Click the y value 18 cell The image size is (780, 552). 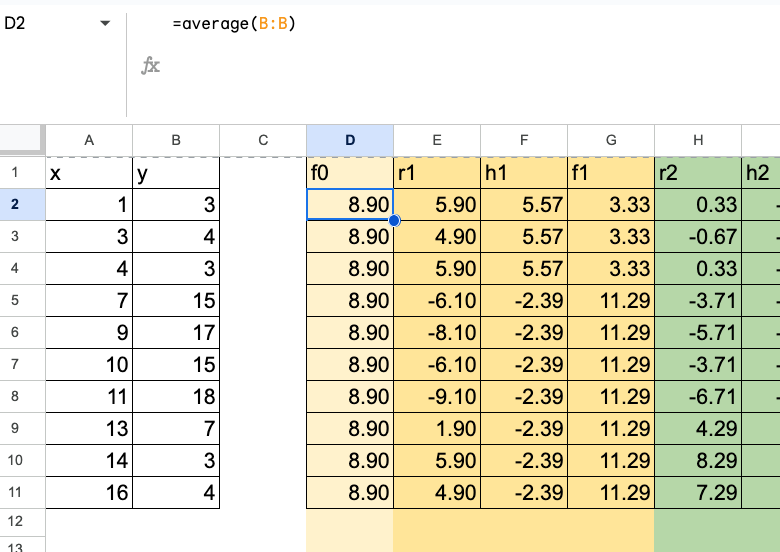[176, 397]
